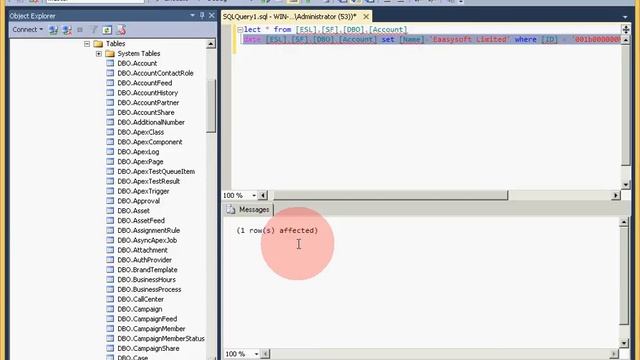Select DBO.BusinessProcess table
The height and width of the screenshot is (360, 640).
[x=149, y=289]
